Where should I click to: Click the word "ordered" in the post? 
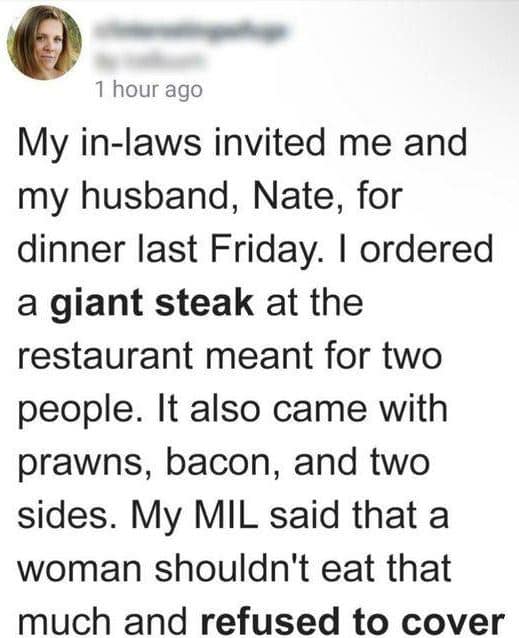pos(426,249)
